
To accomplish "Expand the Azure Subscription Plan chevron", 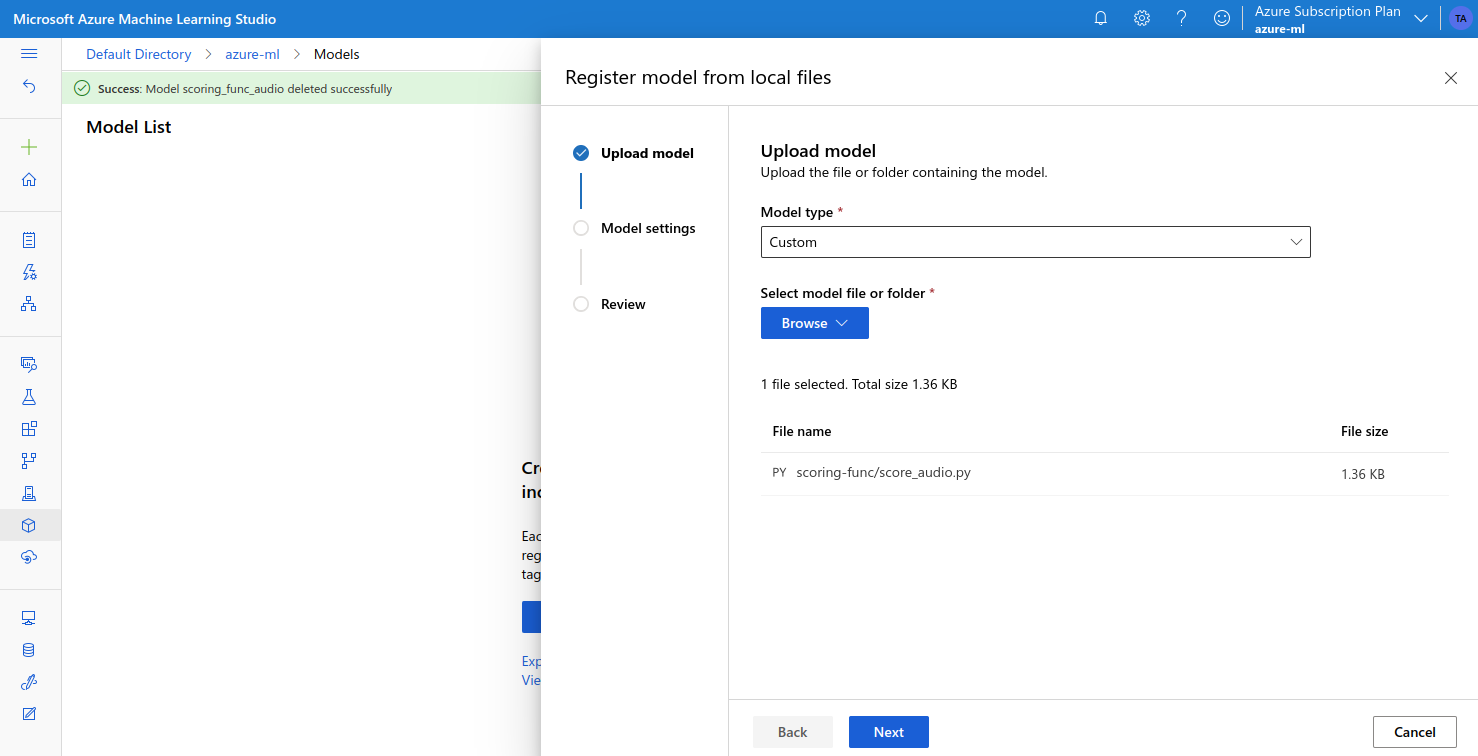I will click(1420, 19).
